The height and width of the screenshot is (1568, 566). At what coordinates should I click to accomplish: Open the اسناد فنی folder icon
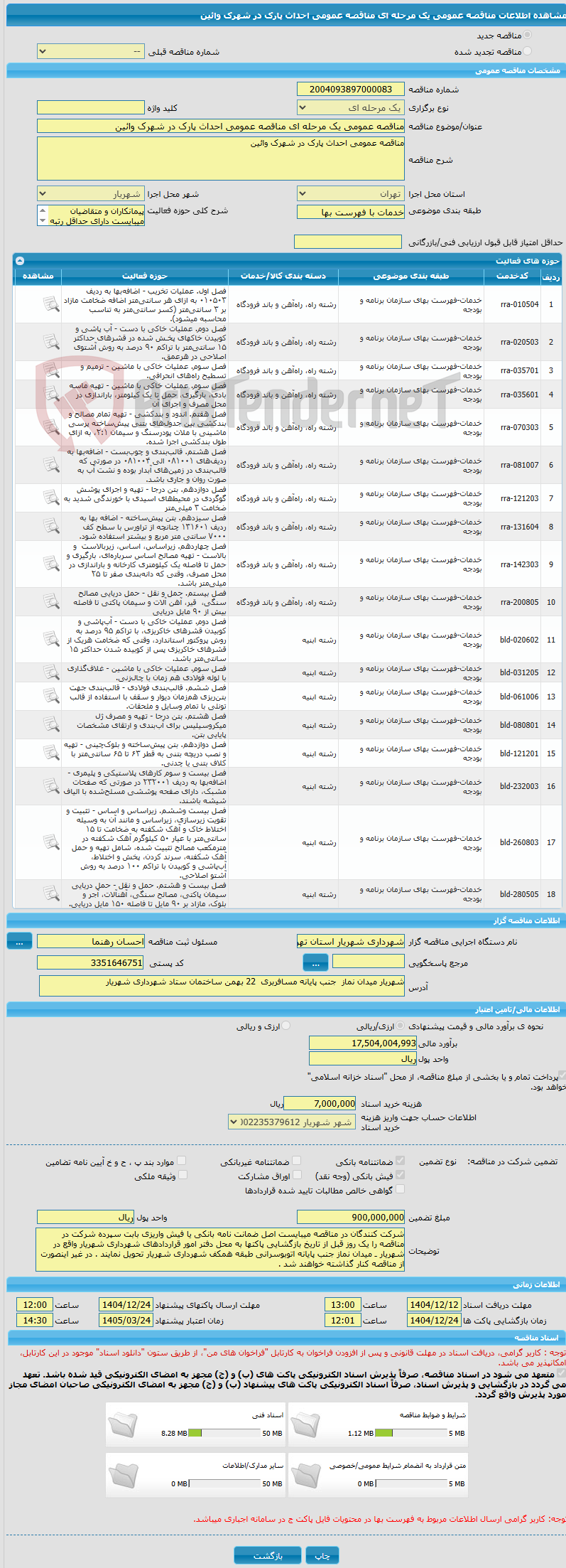pos(123,1424)
